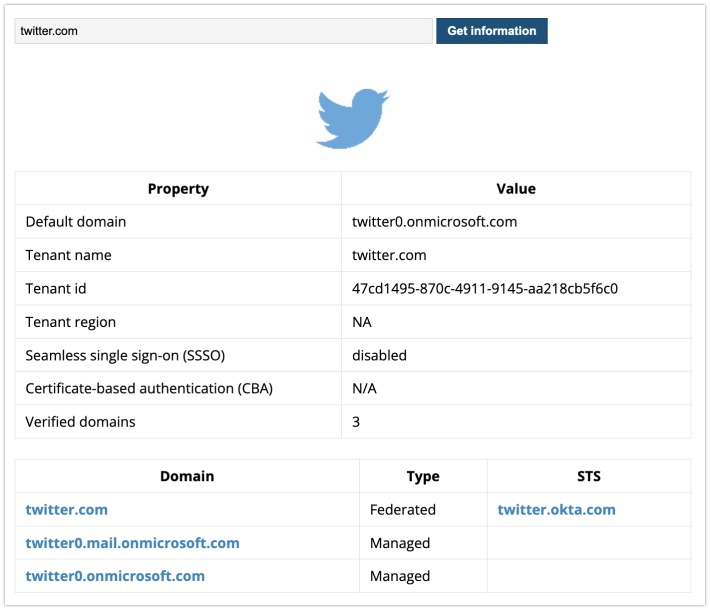Viewport: 710px width, 610px height.
Task: Click the tenant region value NA
Action: (x=362, y=322)
